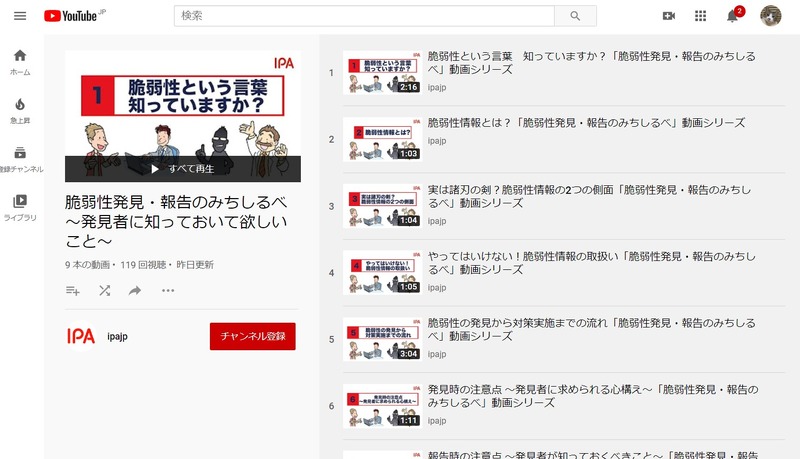Image resolution: width=800 pixels, height=459 pixels.
Task: Open the user account avatar menu
Action: 771,16
